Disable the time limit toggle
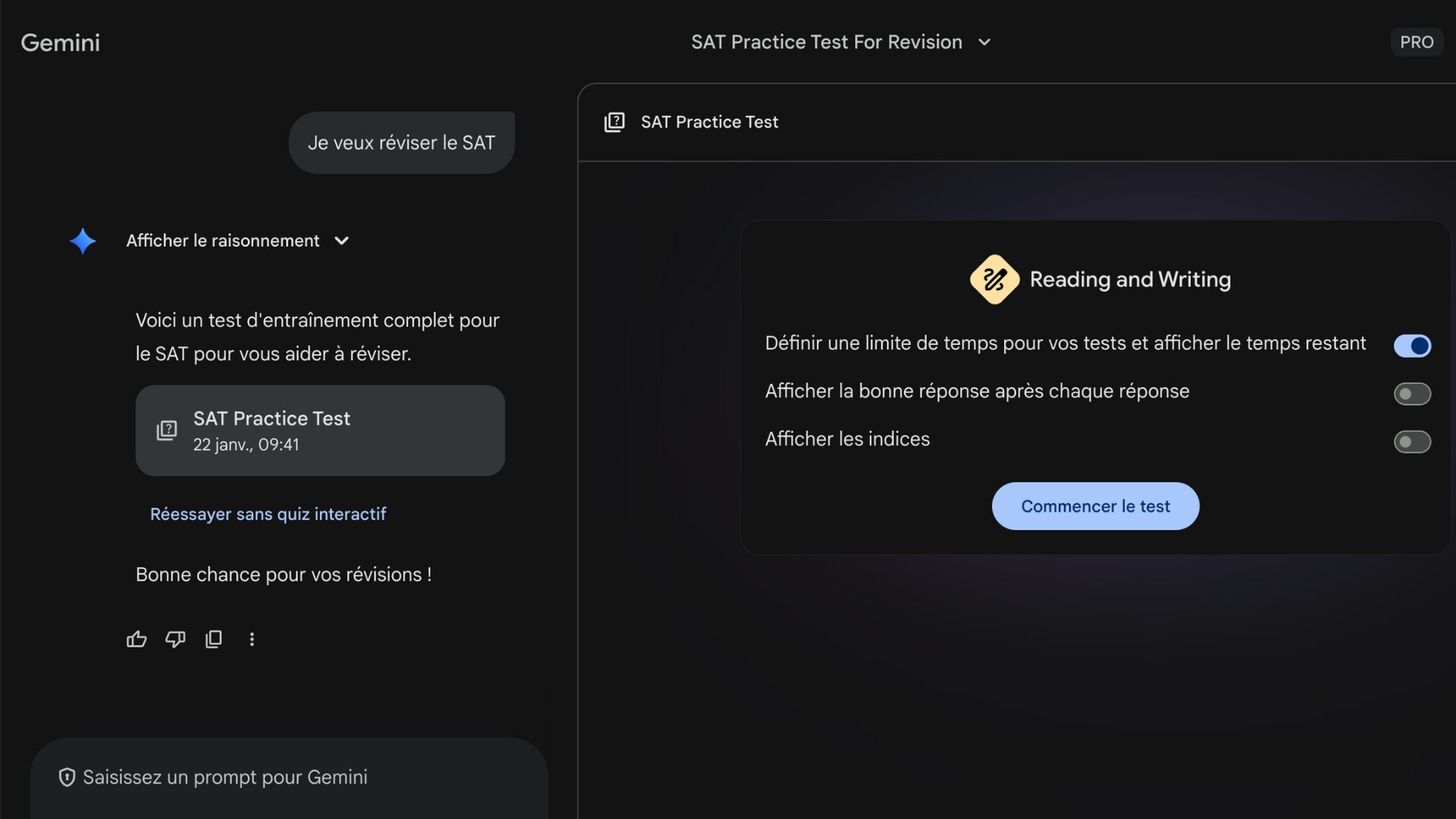1456x819 pixels. pyautogui.click(x=1411, y=346)
